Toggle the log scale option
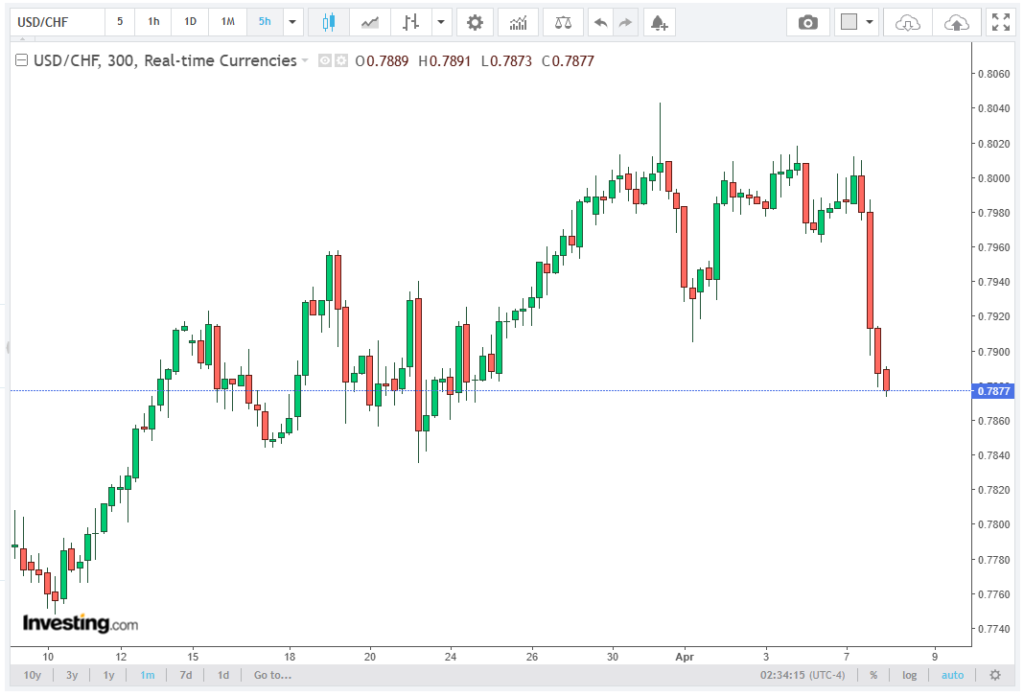Image resolution: width=1024 pixels, height=696 pixels. tap(909, 675)
